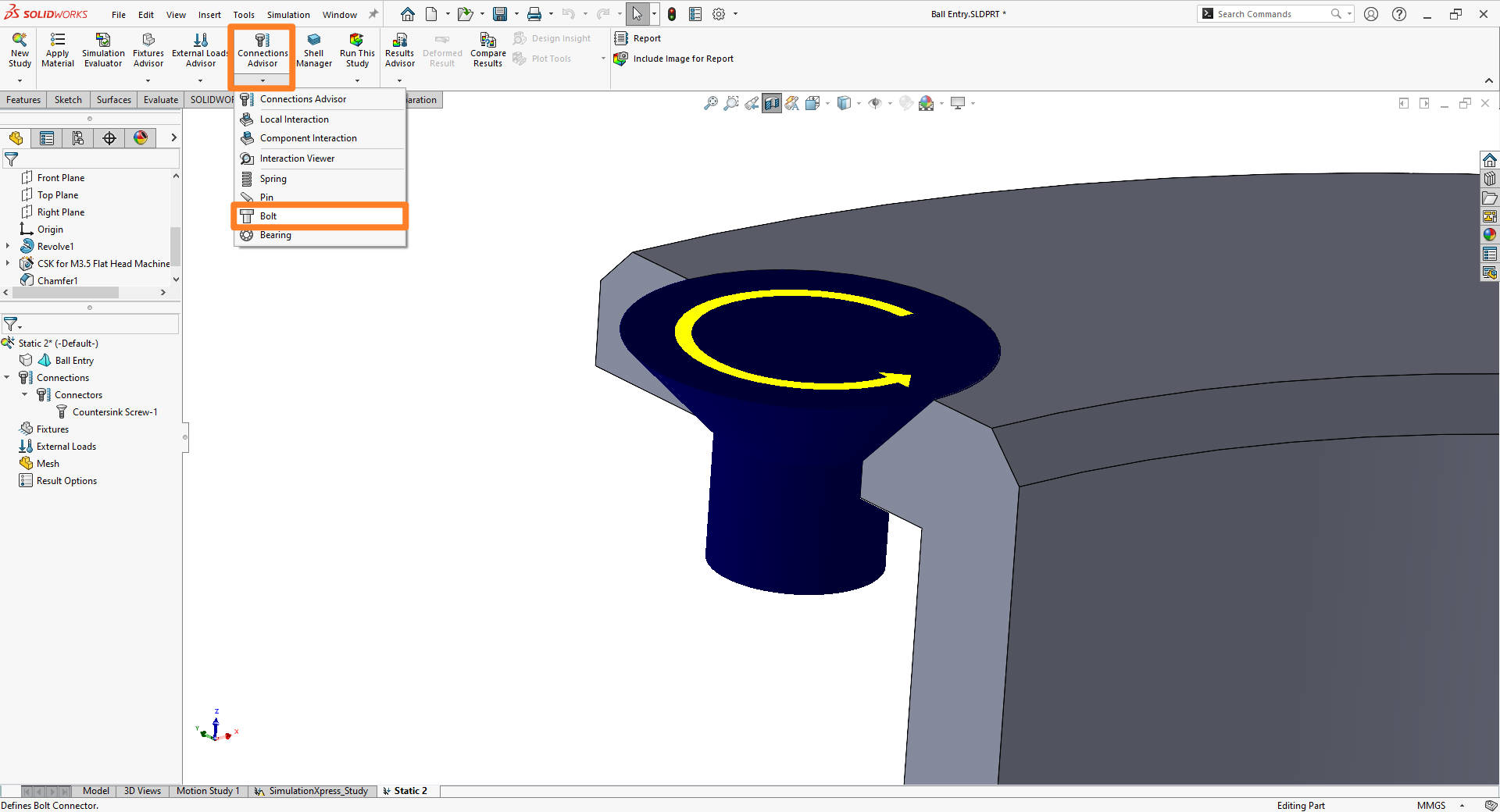Open the Apply Material tool
This screenshot has height=812, width=1500.
coord(57,51)
